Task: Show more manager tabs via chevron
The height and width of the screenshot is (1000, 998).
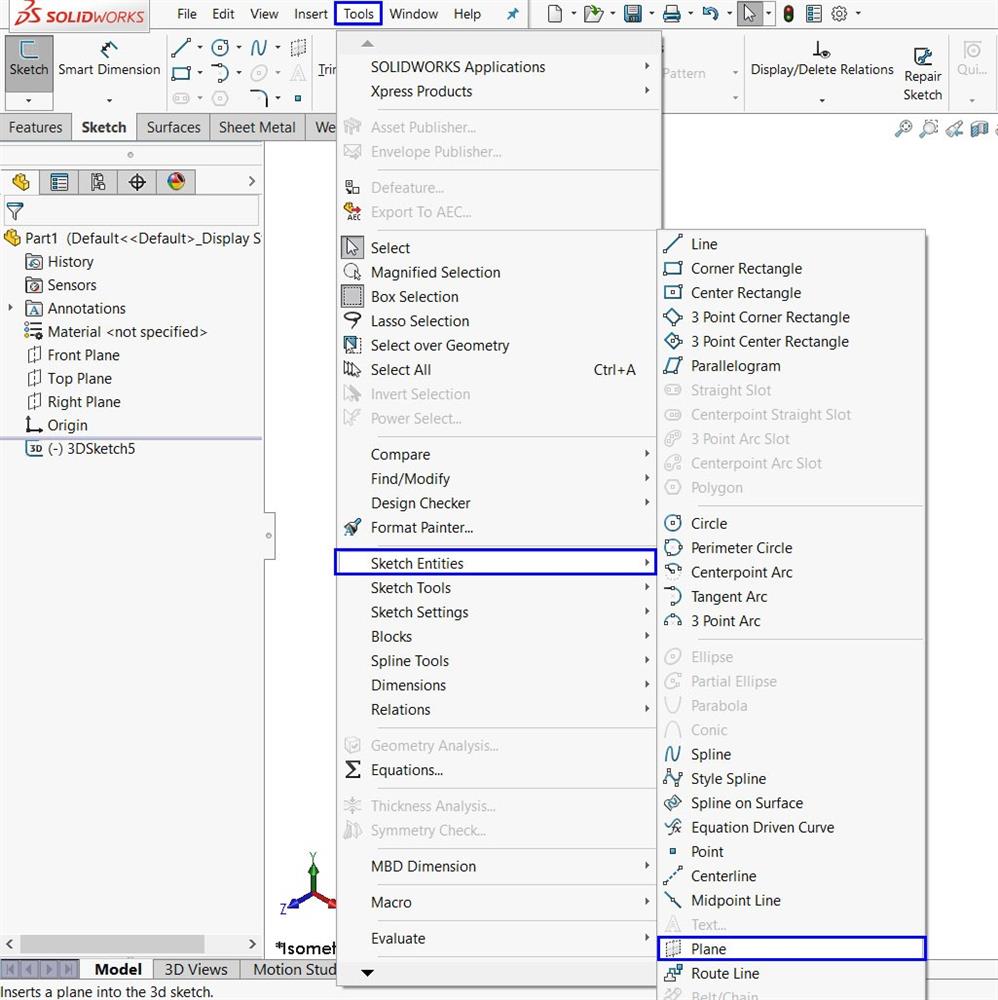Action: [251, 182]
